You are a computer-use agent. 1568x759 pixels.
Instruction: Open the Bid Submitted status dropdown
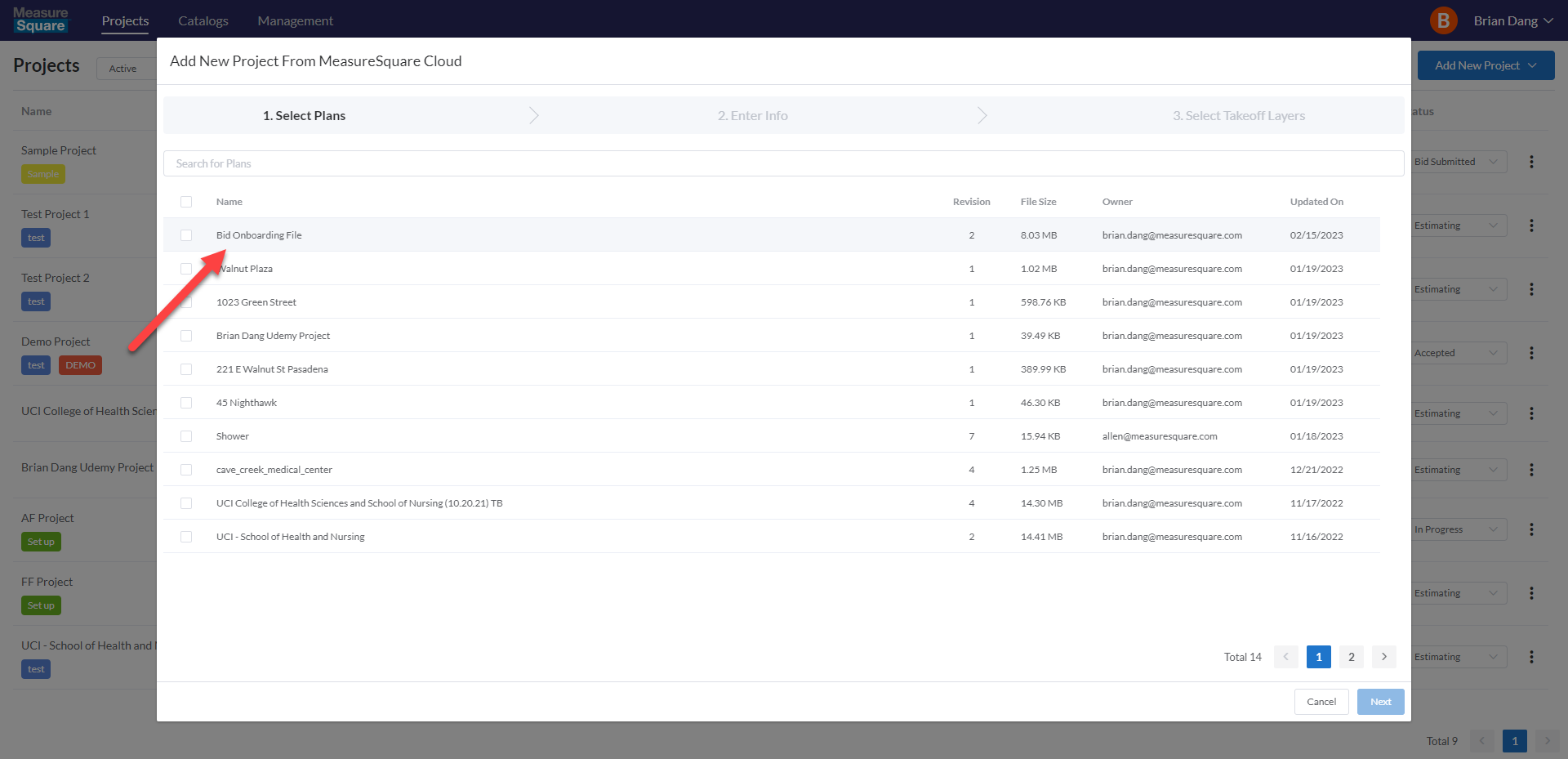[1459, 162]
